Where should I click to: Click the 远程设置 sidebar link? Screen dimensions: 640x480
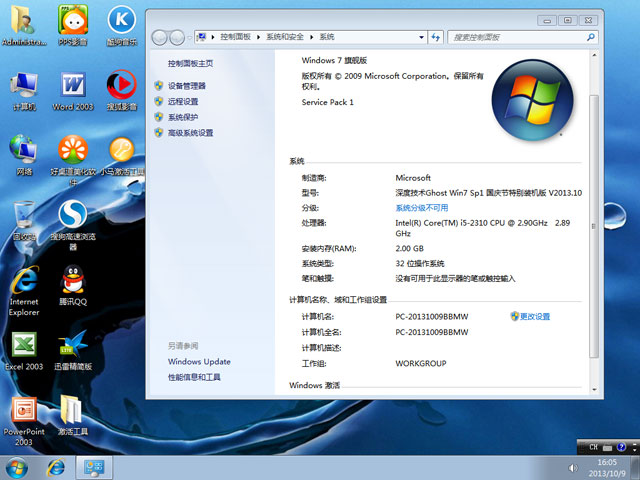(x=183, y=101)
